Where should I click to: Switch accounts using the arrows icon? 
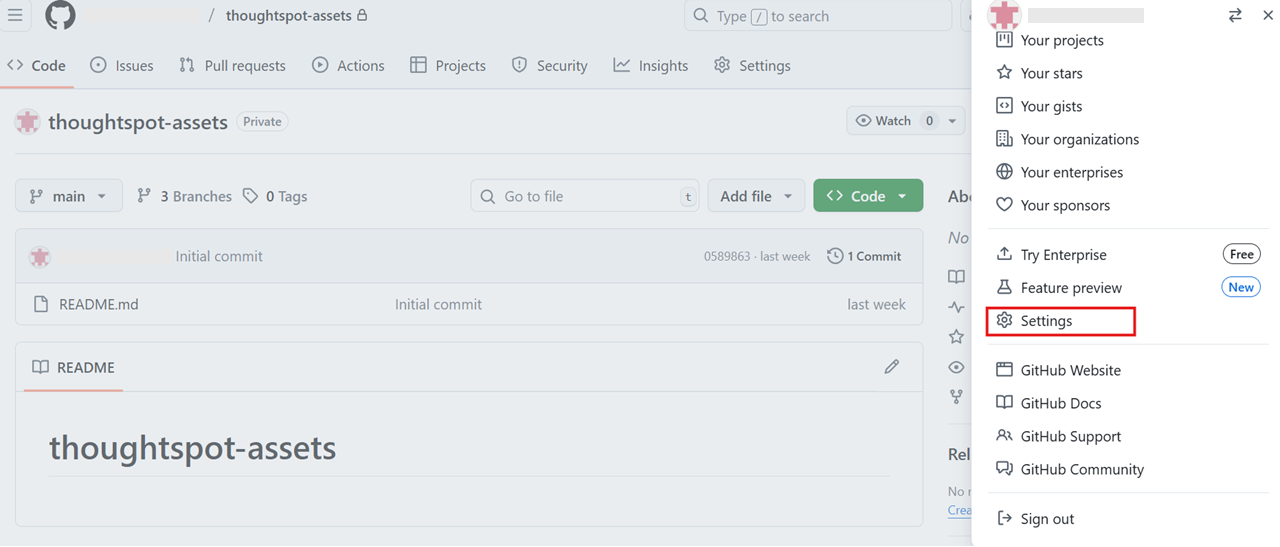pyautogui.click(x=1235, y=15)
